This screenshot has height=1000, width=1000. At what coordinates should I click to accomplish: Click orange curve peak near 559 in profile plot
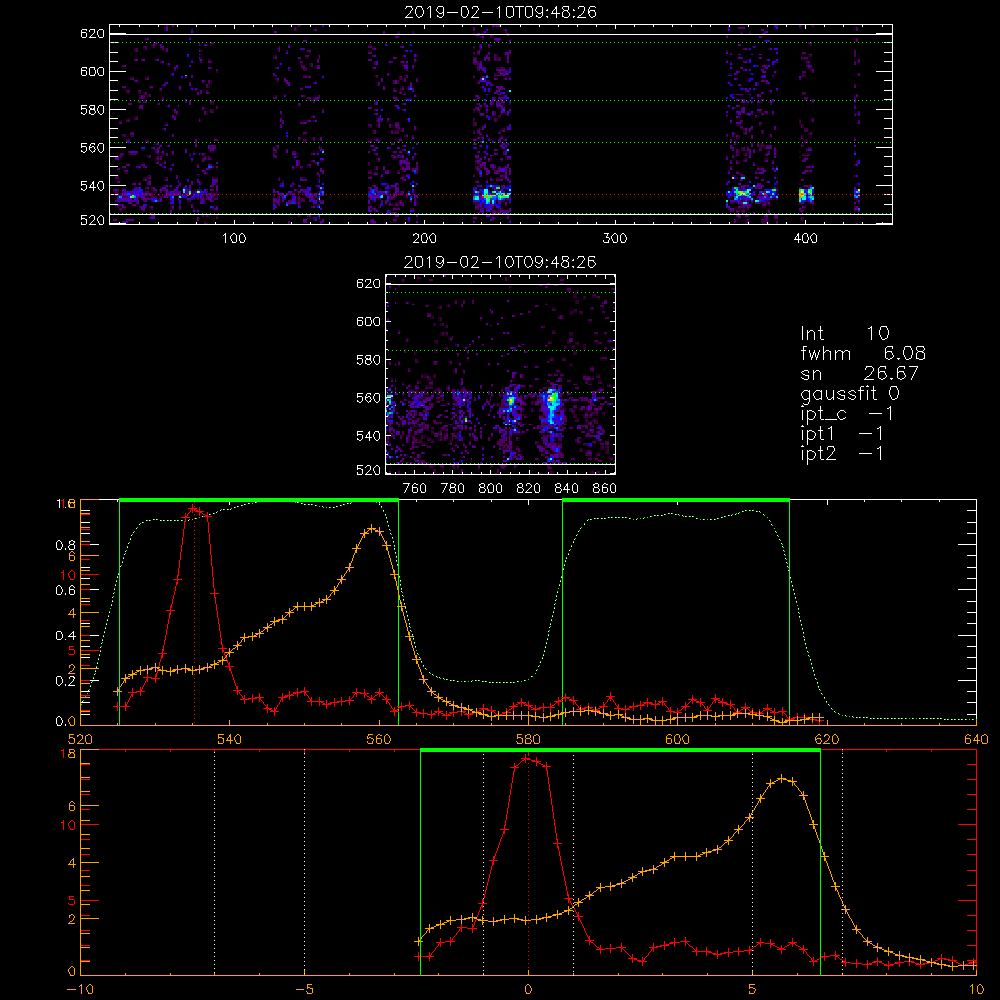pos(373,529)
